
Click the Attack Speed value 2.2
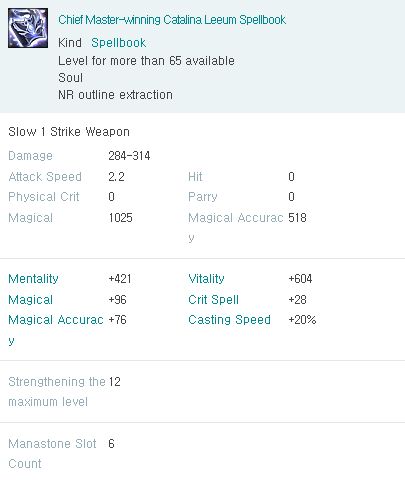click(116, 176)
